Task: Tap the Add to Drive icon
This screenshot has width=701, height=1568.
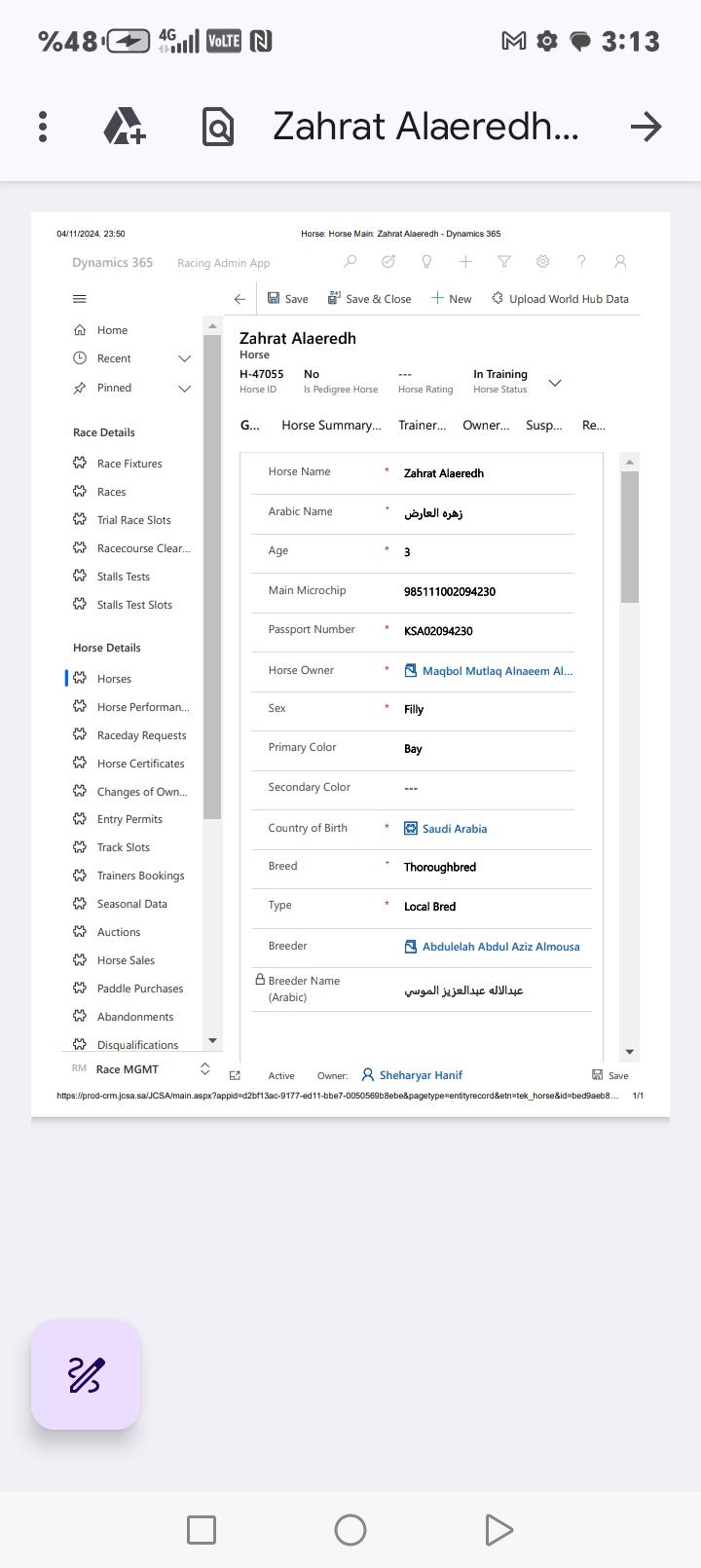Action: (x=125, y=127)
